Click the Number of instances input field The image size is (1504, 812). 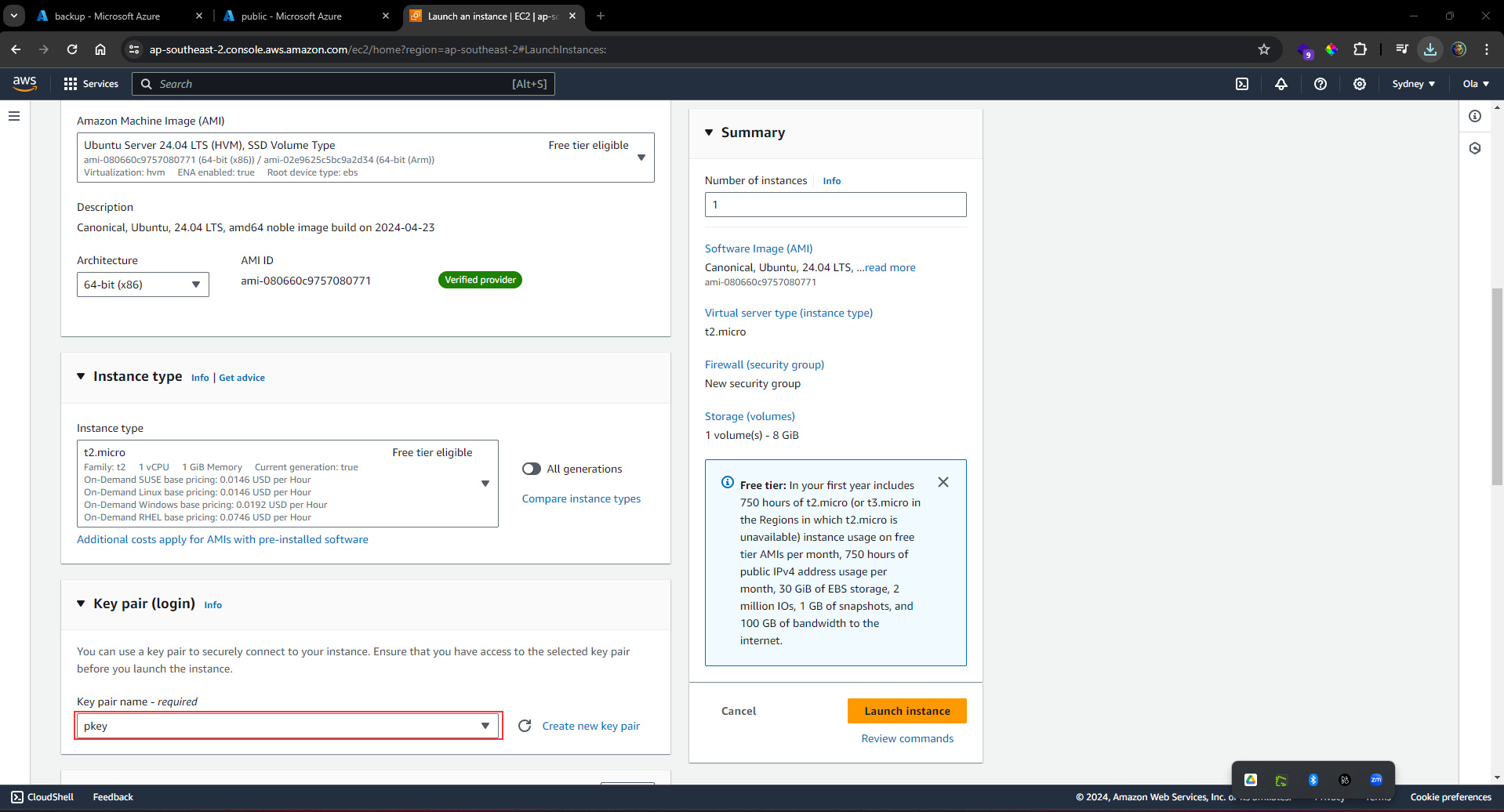click(836, 205)
